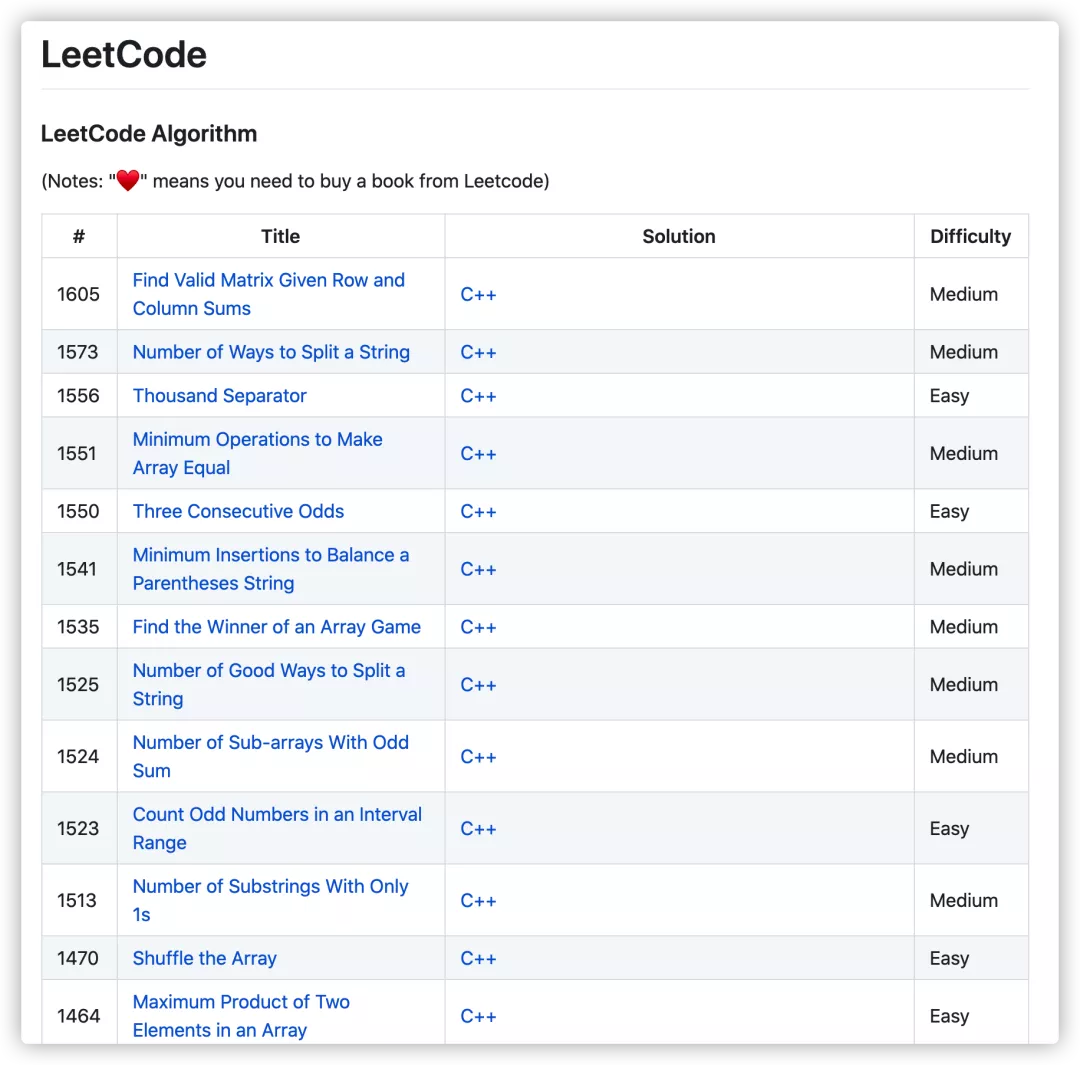Open the Three Consecutive Odds problem

[238, 511]
